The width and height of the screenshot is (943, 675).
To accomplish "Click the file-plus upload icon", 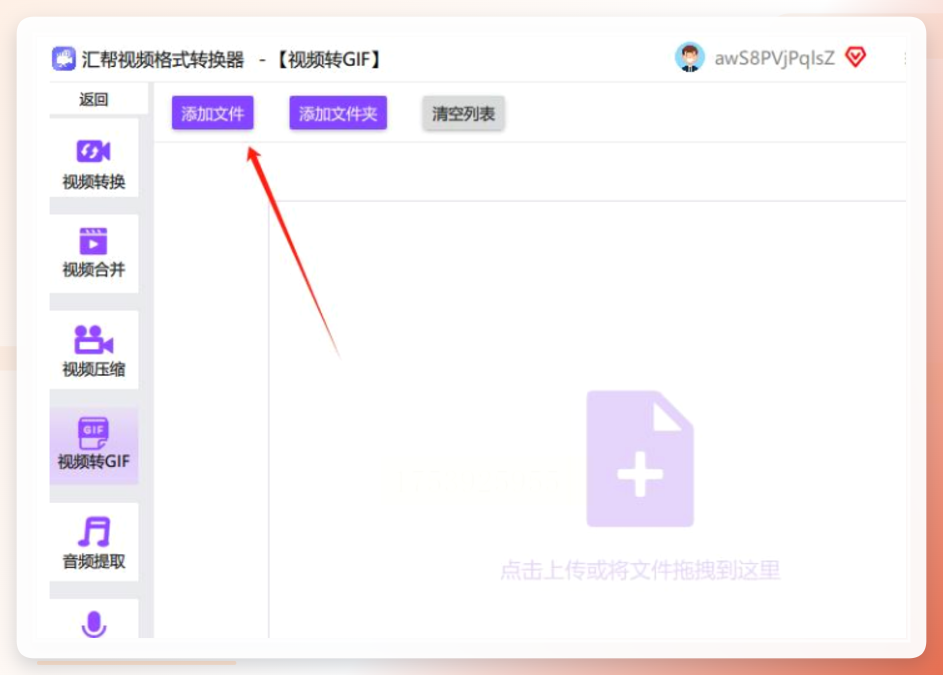I will (x=640, y=459).
